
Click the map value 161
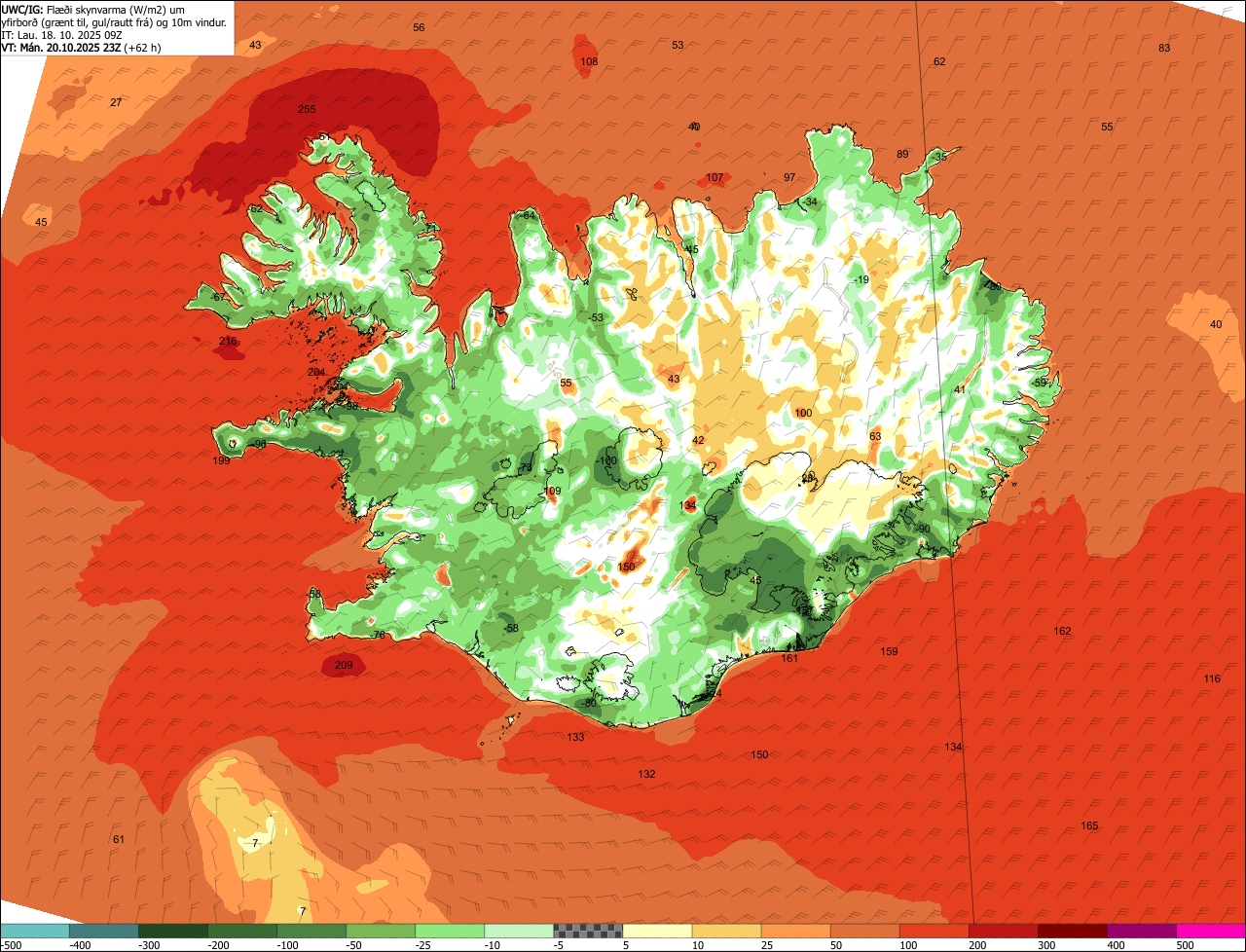[789, 658]
